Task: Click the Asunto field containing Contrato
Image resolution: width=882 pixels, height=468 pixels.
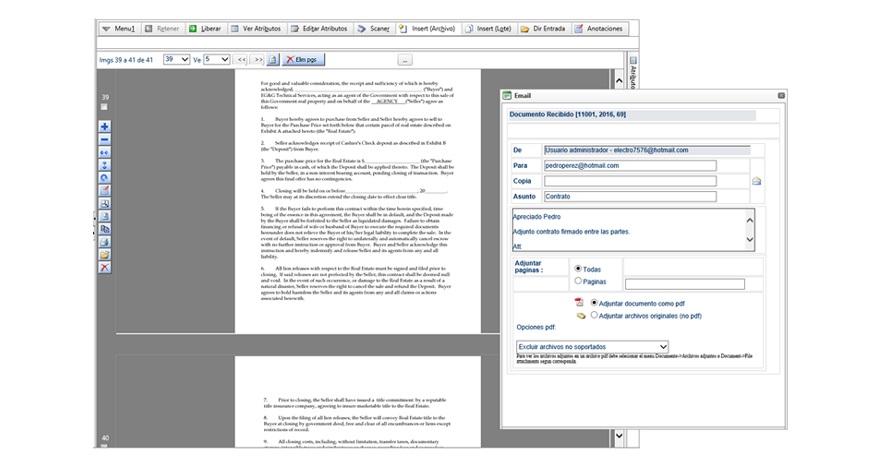Action: coord(630,196)
